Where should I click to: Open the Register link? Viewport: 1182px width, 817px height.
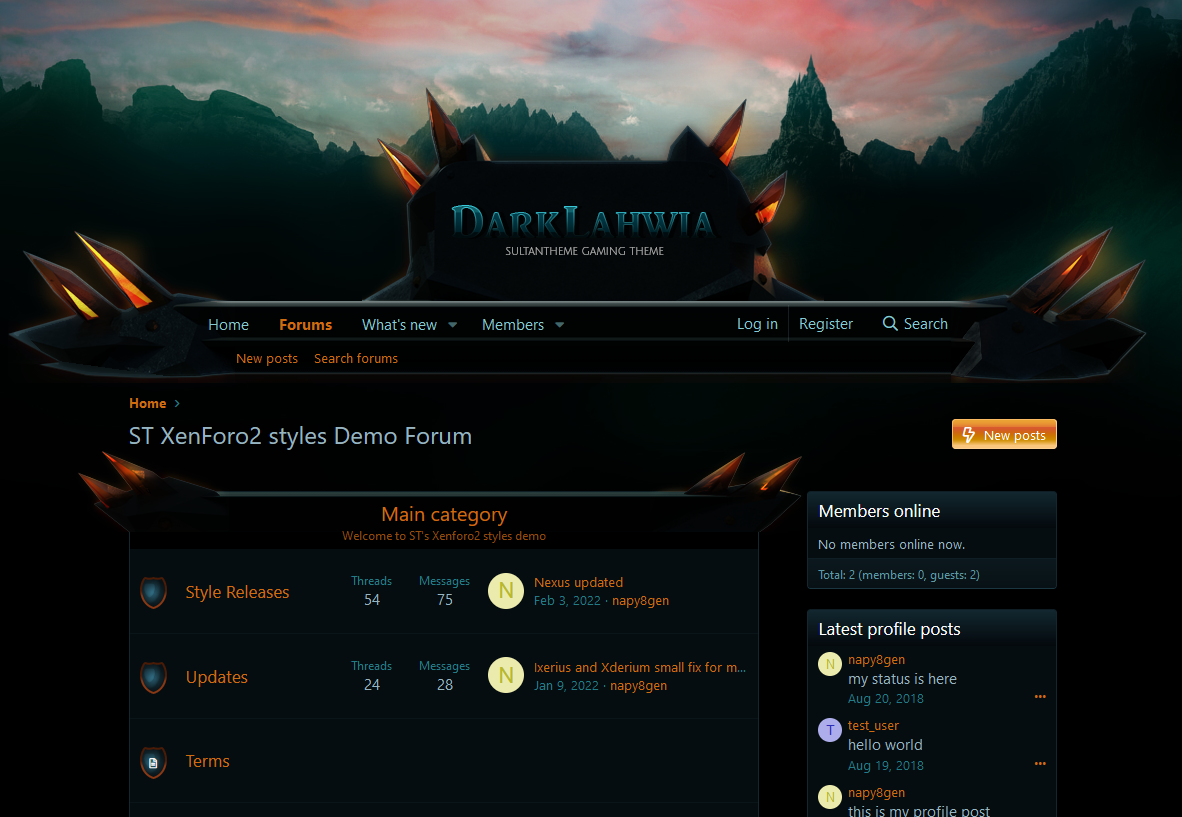(826, 324)
